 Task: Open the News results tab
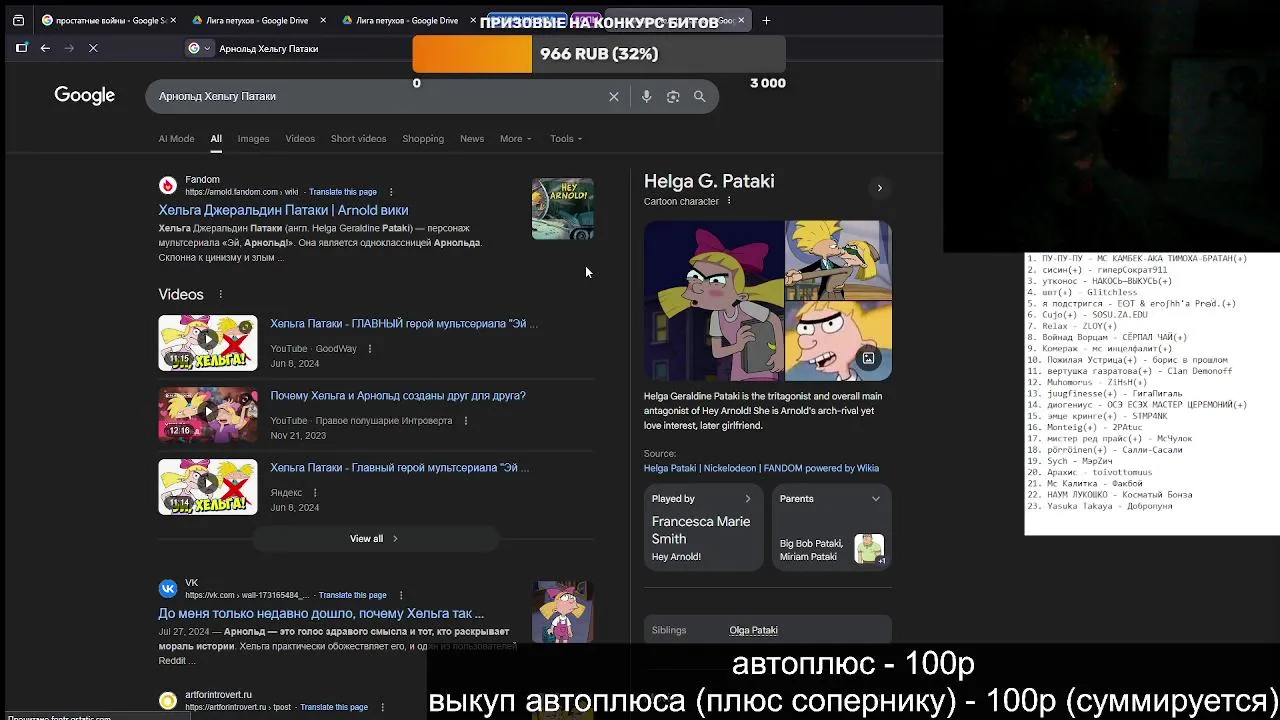(x=472, y=139)
